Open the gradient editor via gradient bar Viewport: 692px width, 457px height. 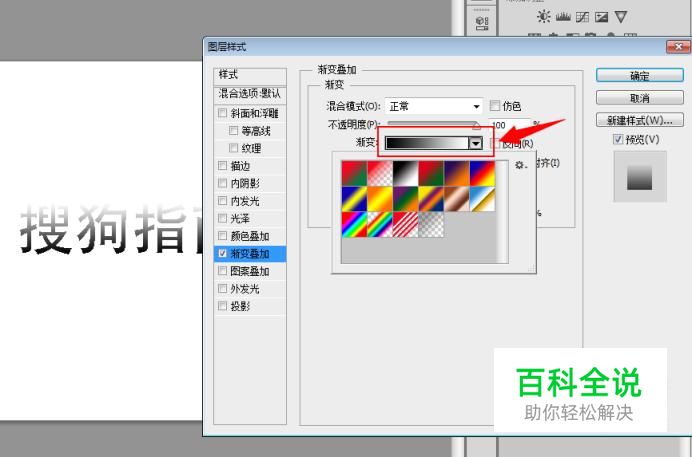[x=427, y=143]
